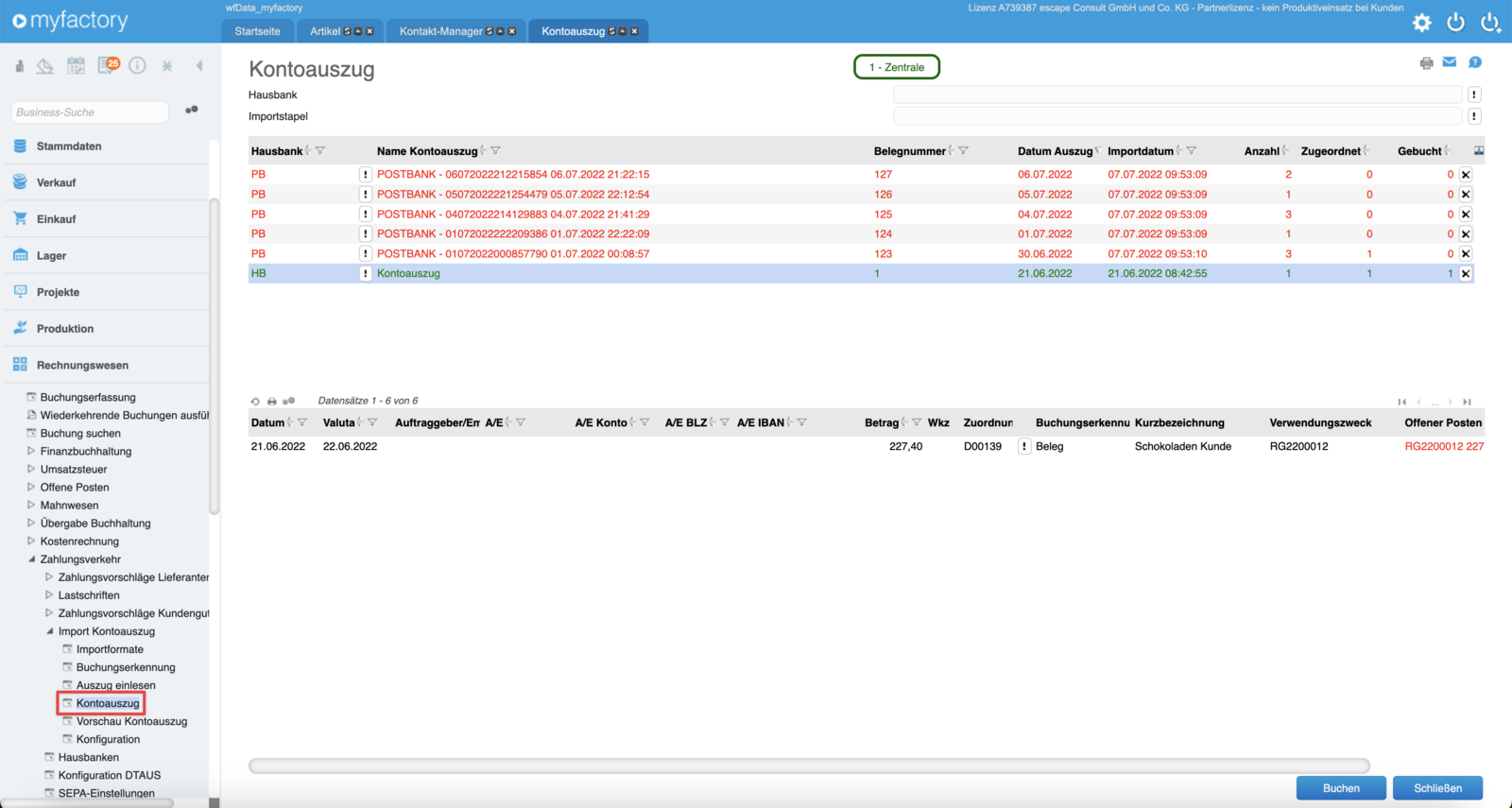Open settings gear in top header
The width and height of the screenshot is (1512, 808).
coord(1421,23)
